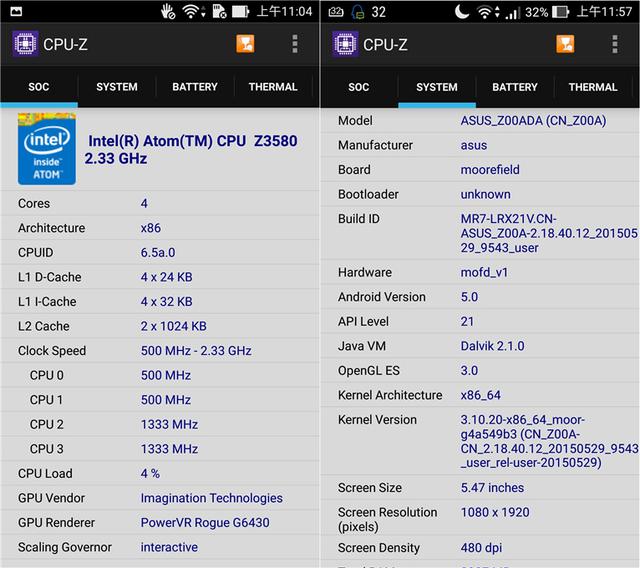Tap moon do-not-disturb icon in right status bar
This screenshot has width=640, height=568.
[462, 12]
